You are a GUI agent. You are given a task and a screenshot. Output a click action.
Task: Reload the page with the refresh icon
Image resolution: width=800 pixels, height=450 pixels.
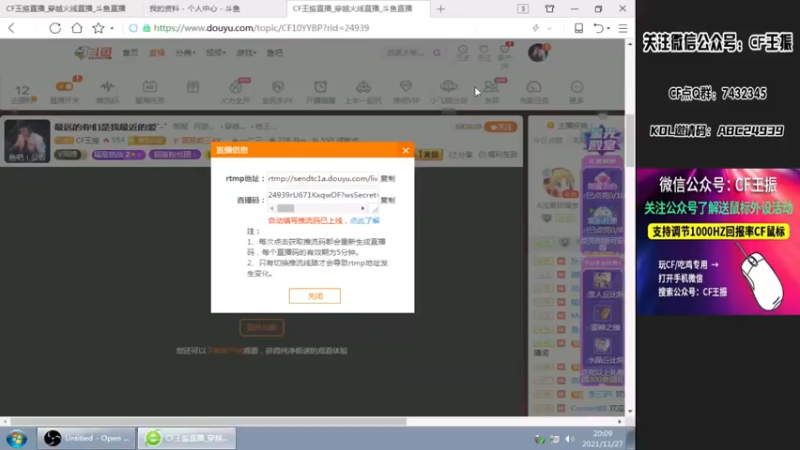point(55,28)
